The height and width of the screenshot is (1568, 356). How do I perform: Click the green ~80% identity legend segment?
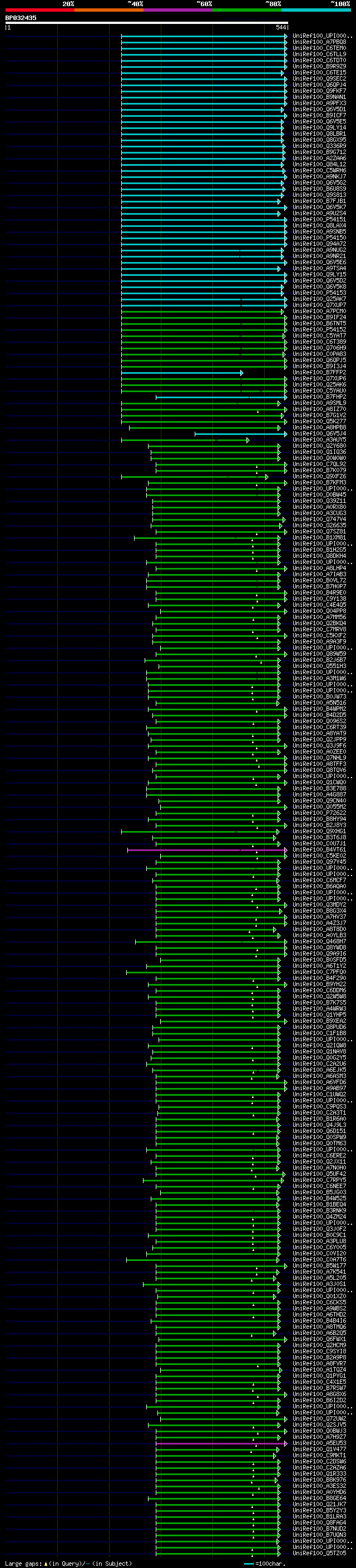pyautogui.click(x=246, y=11)
